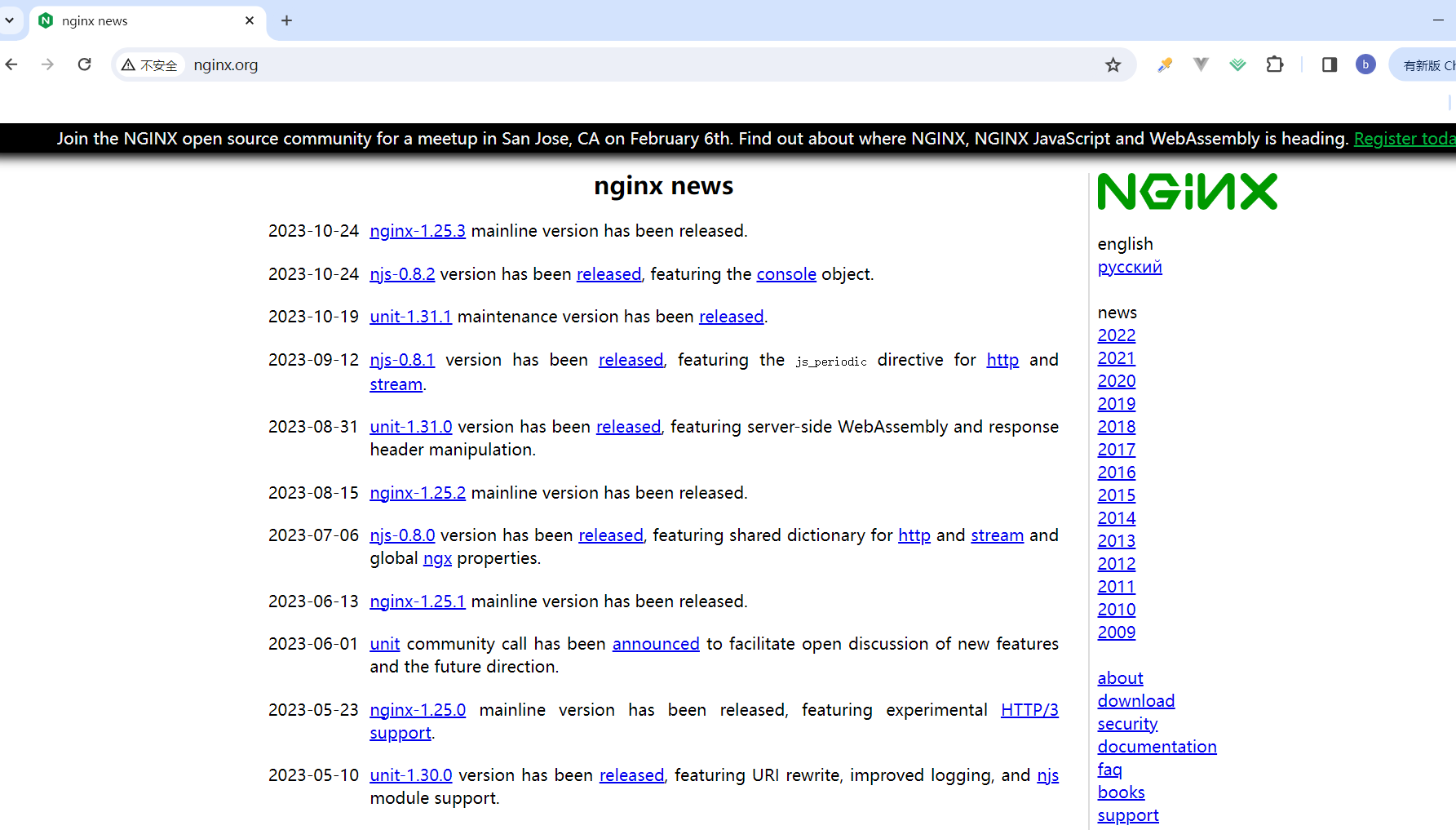Open the profile avatar 'b'

pos(1365,64)
